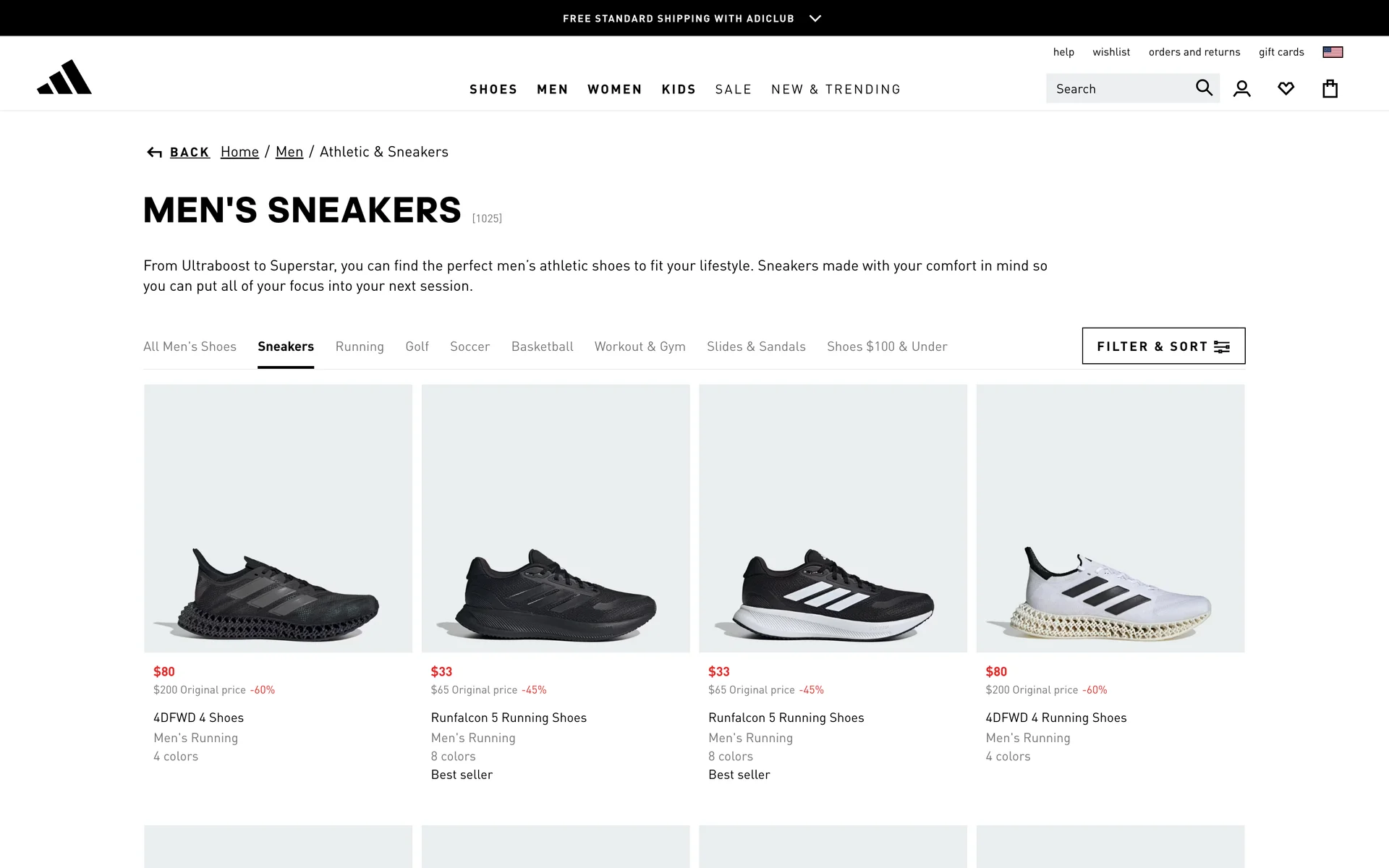Open the white 4DFWD 4 Running Shoes image
The height and width of the screenshot is (868, 1389).
[1110, 518]
